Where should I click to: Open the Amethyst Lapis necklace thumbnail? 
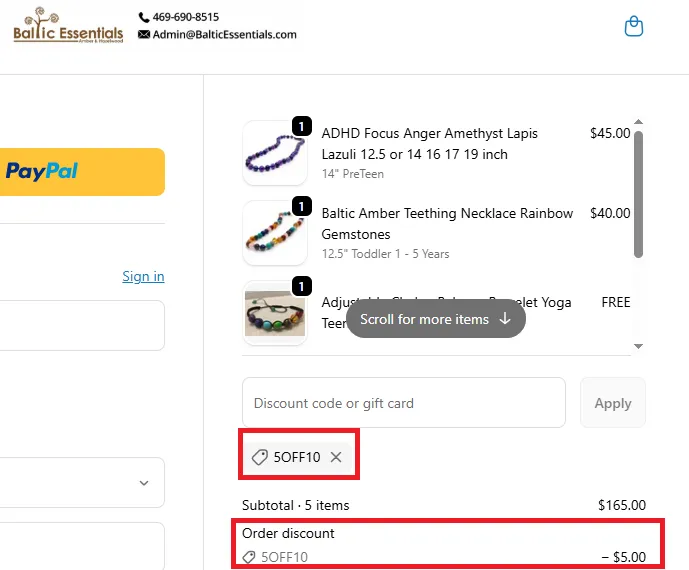pos(274,153)
